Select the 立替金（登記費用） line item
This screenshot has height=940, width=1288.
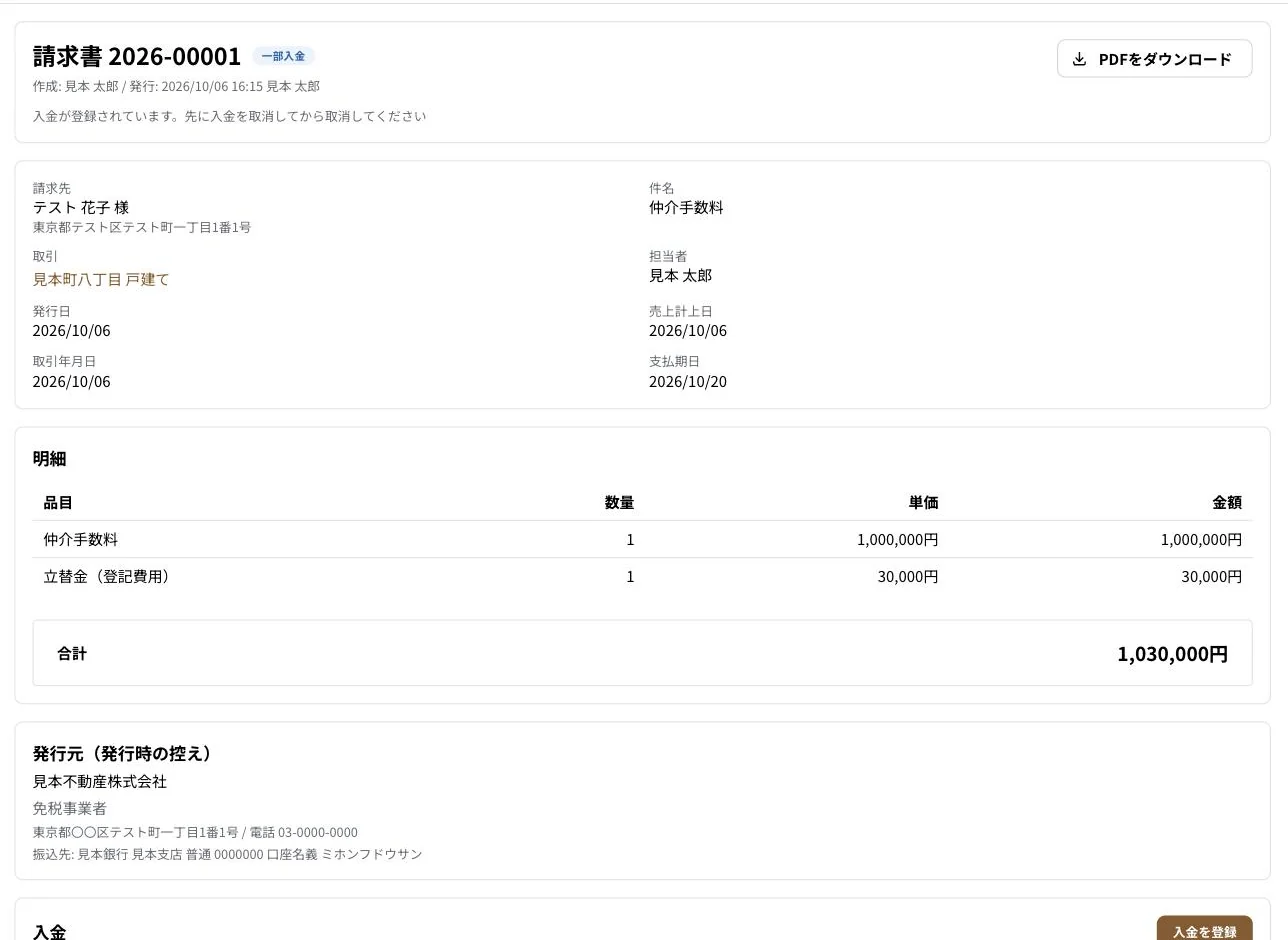click(x=107, y=576)
